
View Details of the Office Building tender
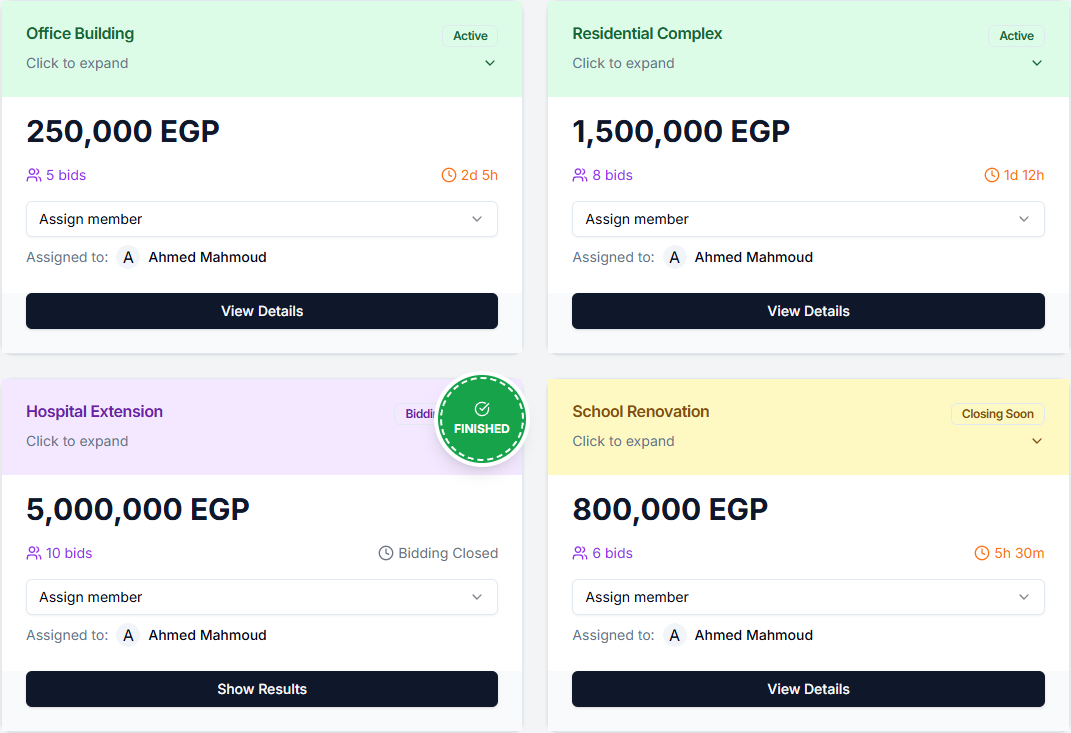pos(262,311)
